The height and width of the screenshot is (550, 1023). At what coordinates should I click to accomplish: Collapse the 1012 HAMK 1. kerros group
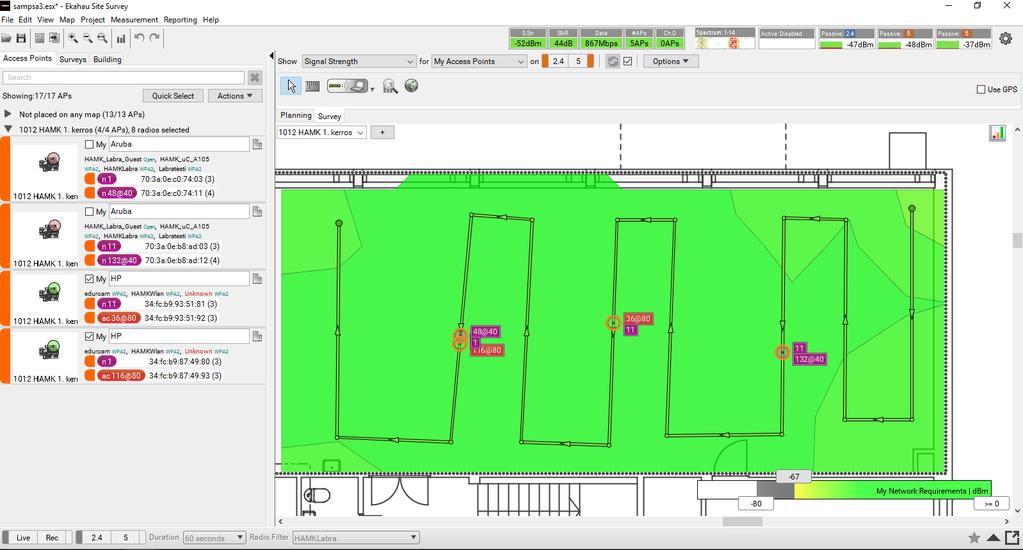[x=8, y=129]
